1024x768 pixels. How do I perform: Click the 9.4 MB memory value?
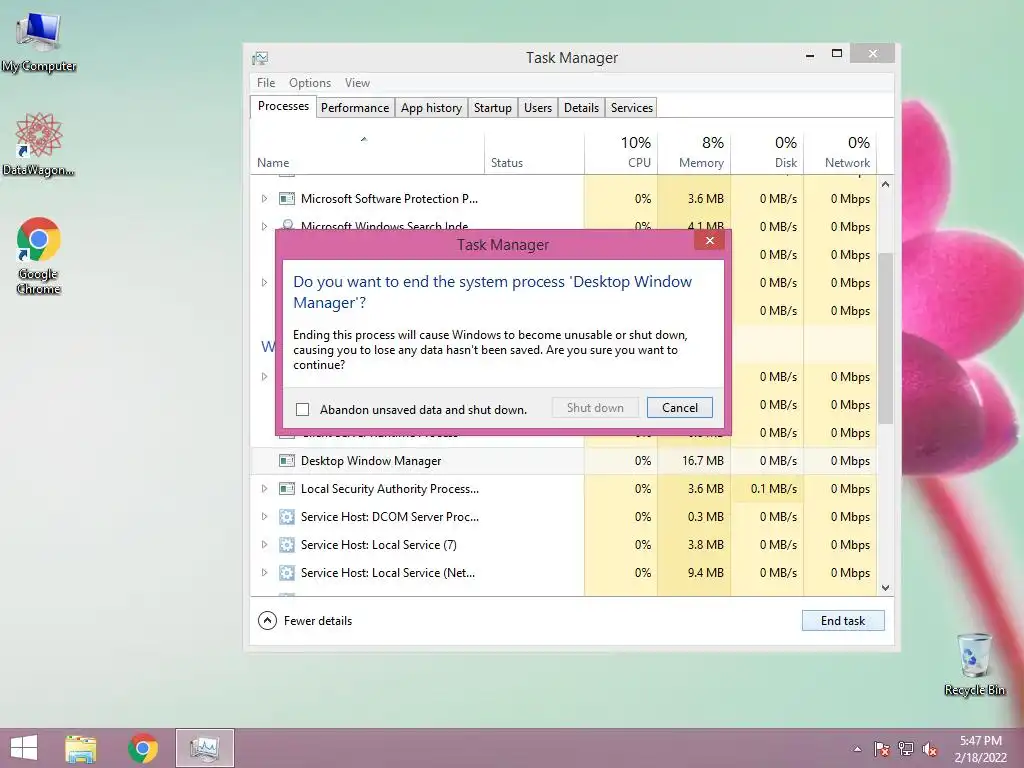coord(705,573)
